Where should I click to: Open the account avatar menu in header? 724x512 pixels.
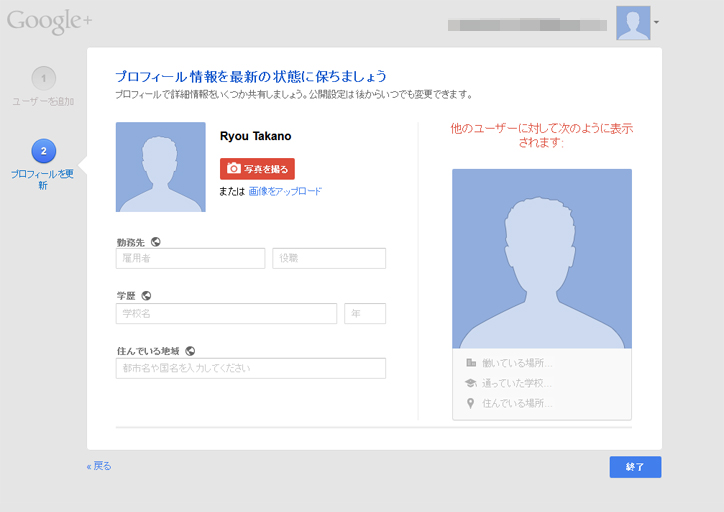tap(633, 23)
